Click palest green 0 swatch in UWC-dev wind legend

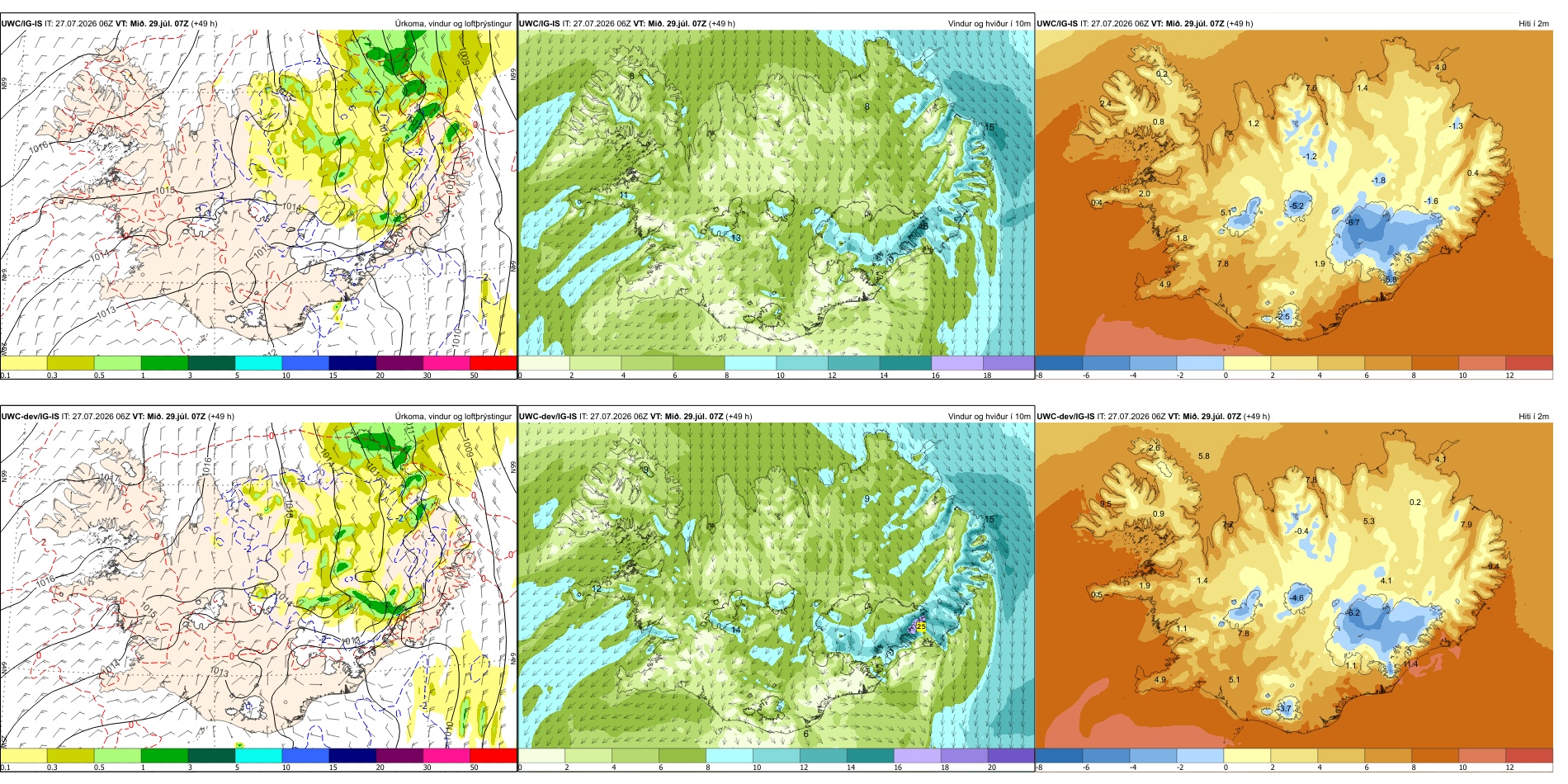(541, 756)
